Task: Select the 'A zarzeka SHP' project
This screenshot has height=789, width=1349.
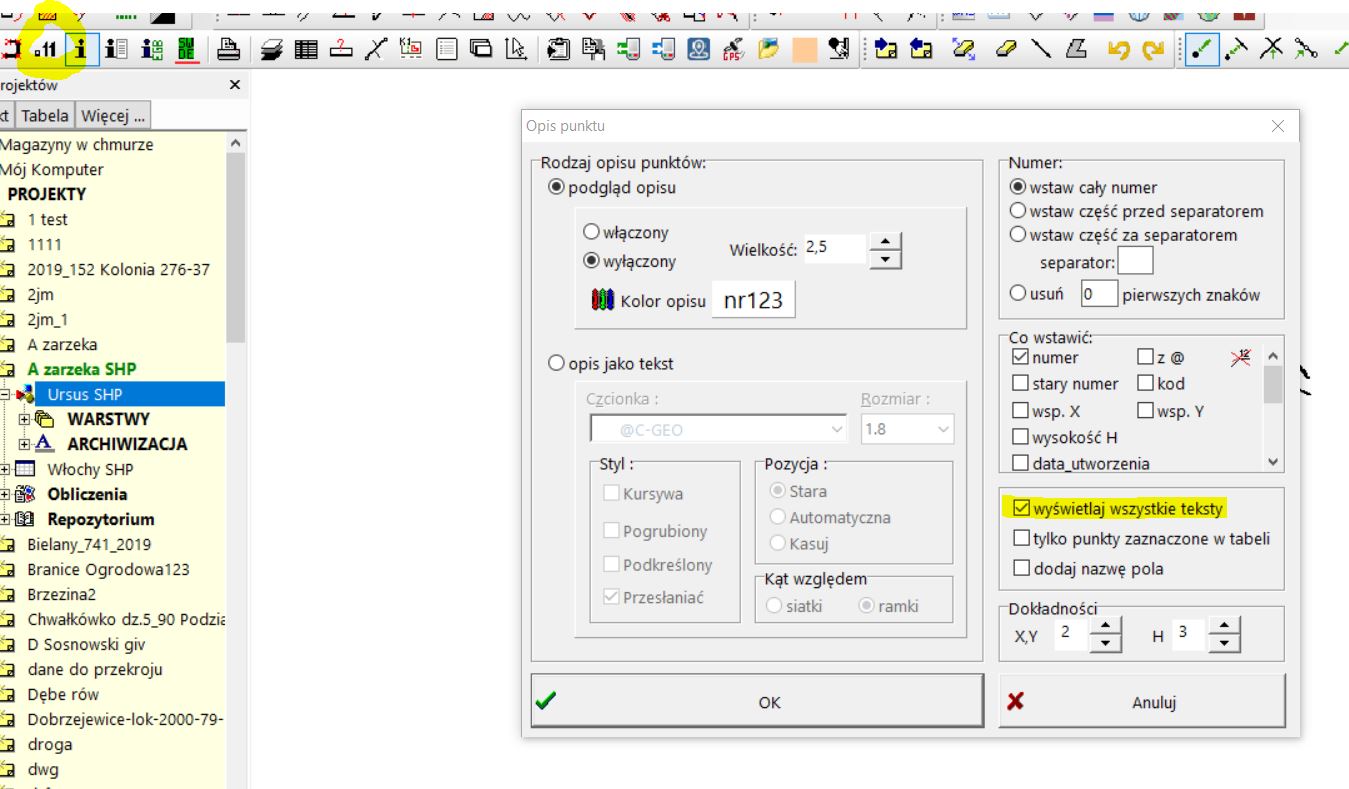Action: tap(82, 369)
